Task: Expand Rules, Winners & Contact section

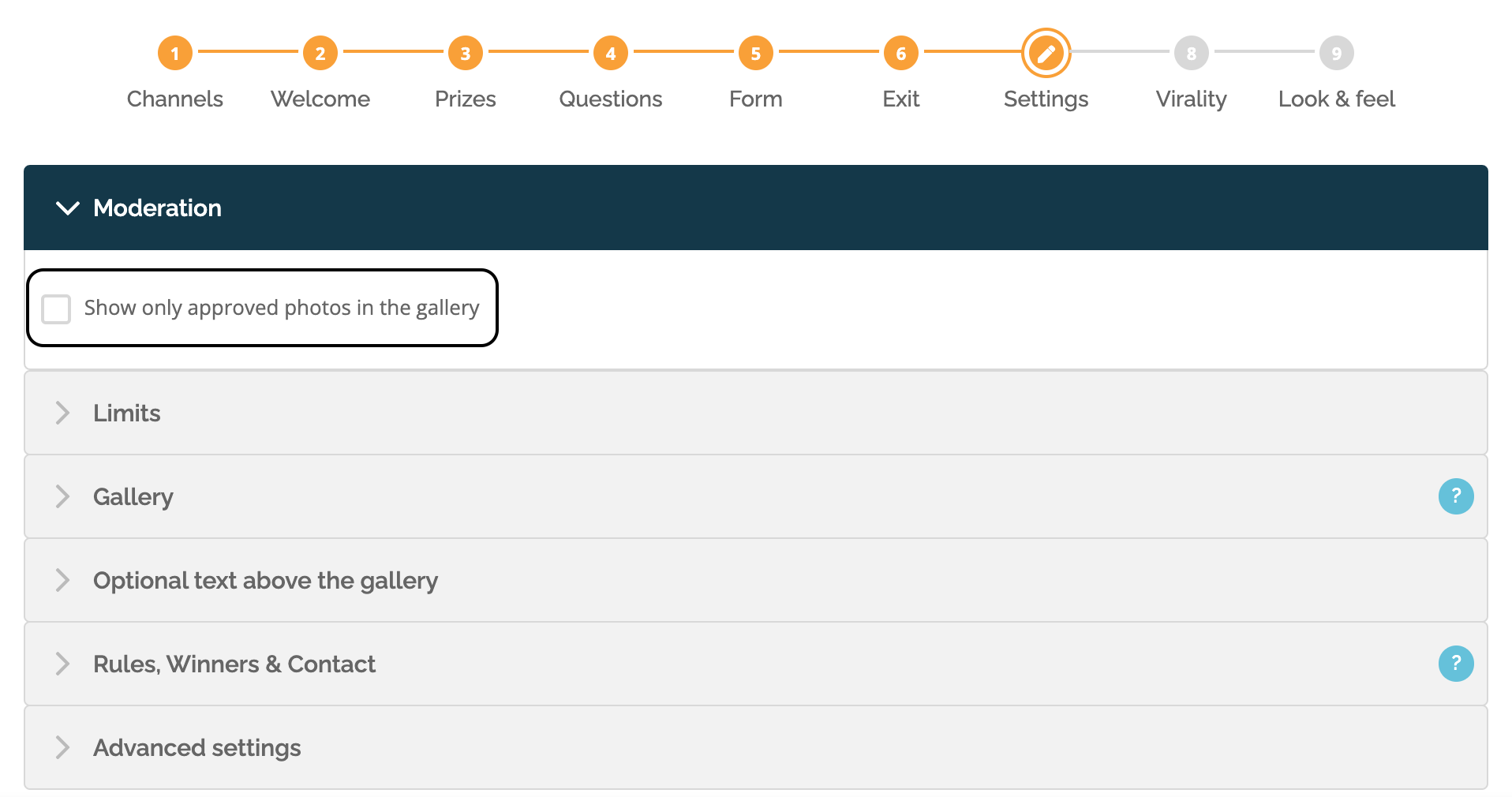Action: [x=756, y=664]
